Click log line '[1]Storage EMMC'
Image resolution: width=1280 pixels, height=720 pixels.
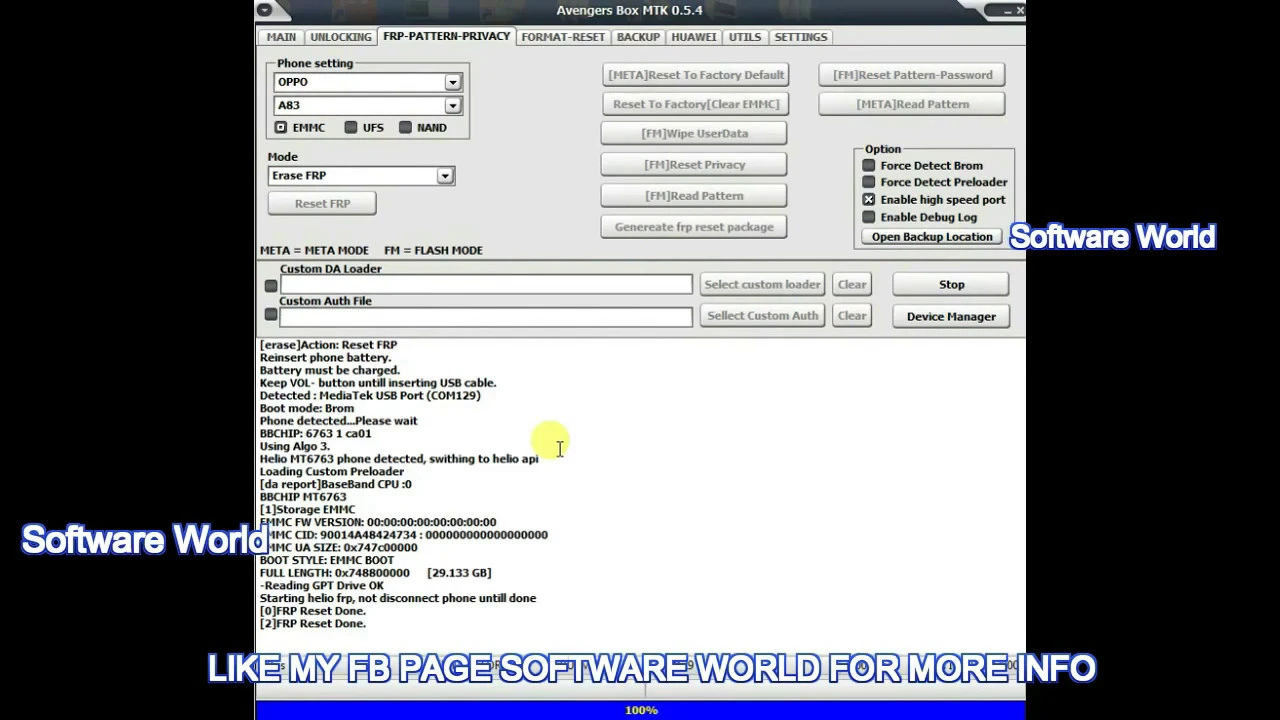pos(308,510)
